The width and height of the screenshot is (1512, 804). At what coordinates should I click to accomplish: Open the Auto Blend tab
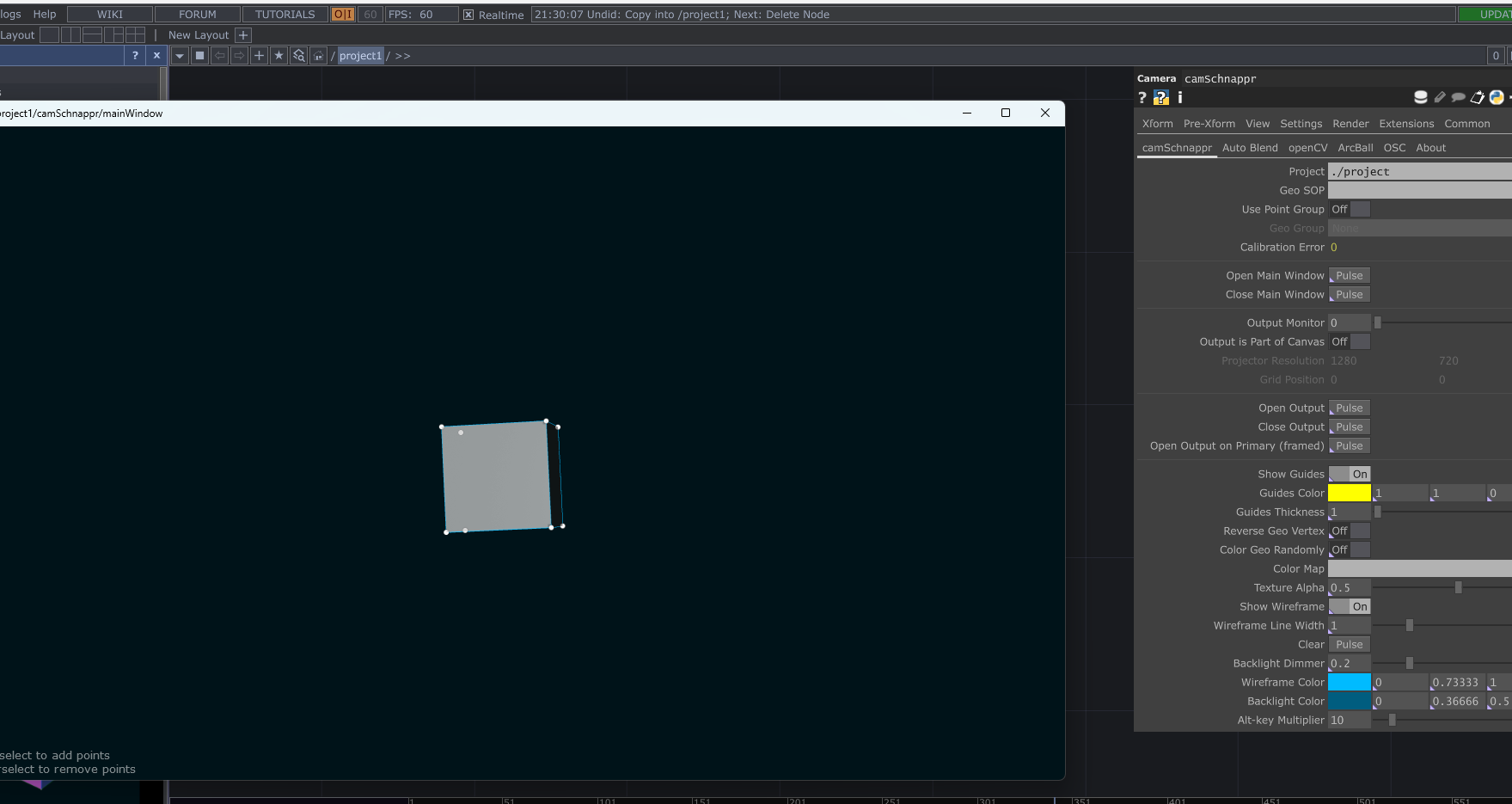point(1250,147)
